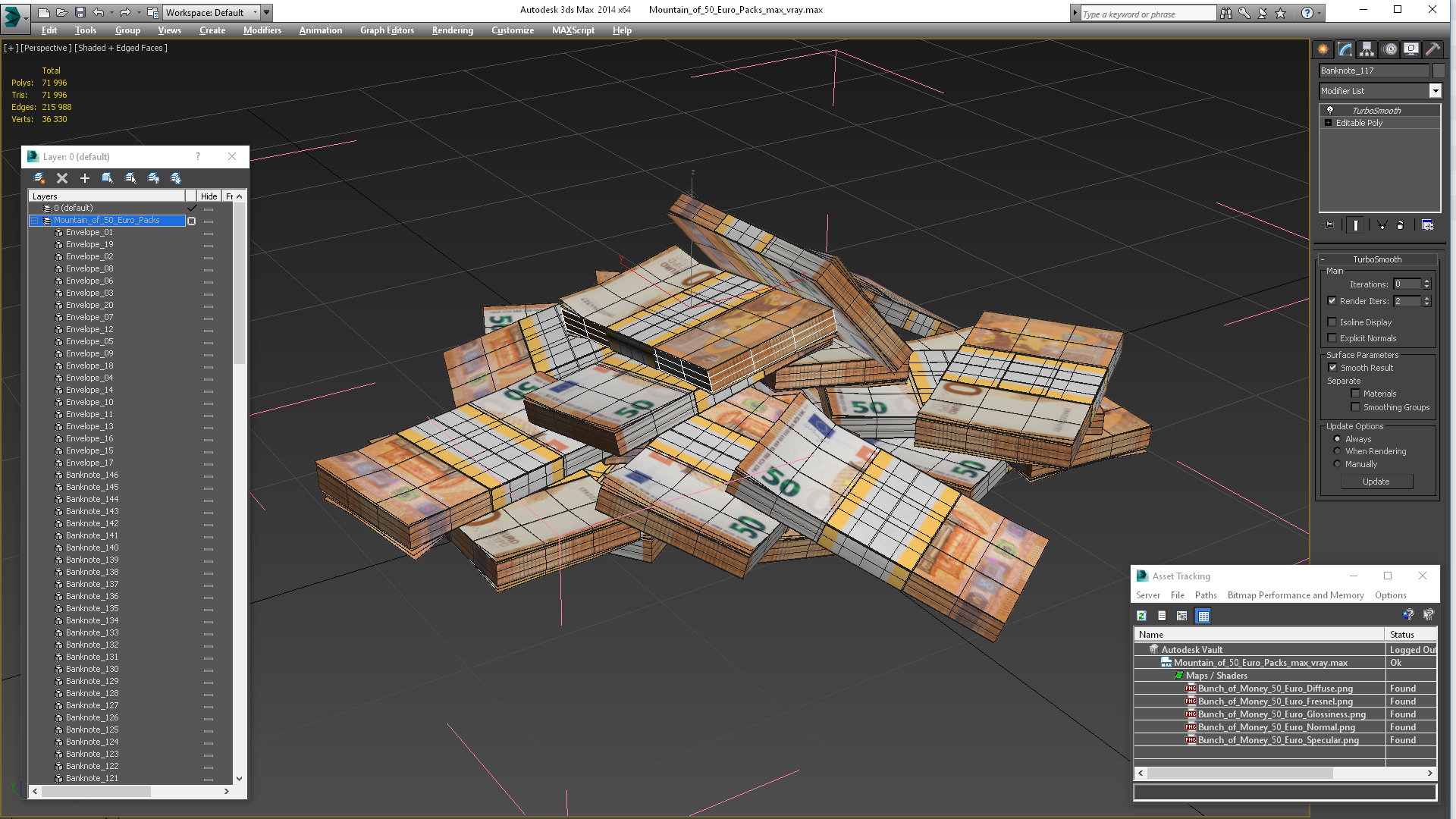
Task: Click the Open File toolbar icon
Action: tap(61, 12)
